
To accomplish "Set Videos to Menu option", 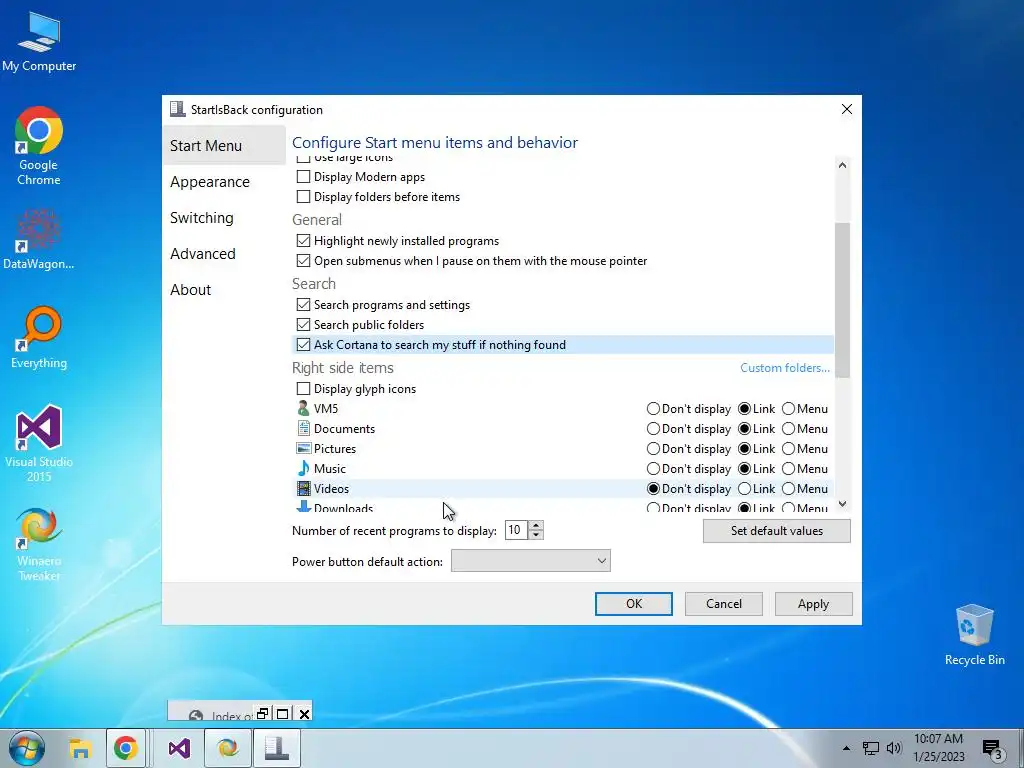I will [x=788, y=489].
